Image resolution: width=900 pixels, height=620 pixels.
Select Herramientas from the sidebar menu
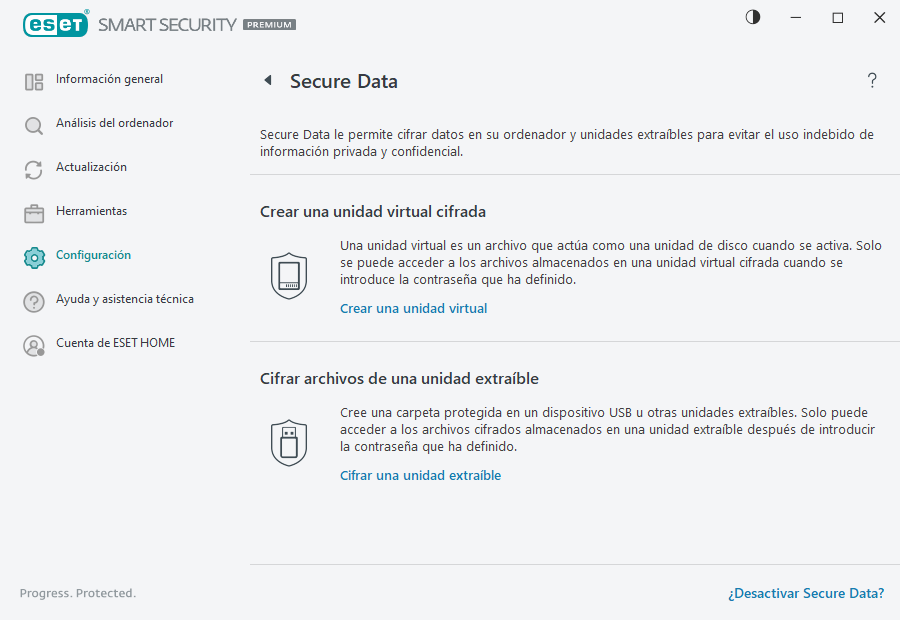click(91, 211)
